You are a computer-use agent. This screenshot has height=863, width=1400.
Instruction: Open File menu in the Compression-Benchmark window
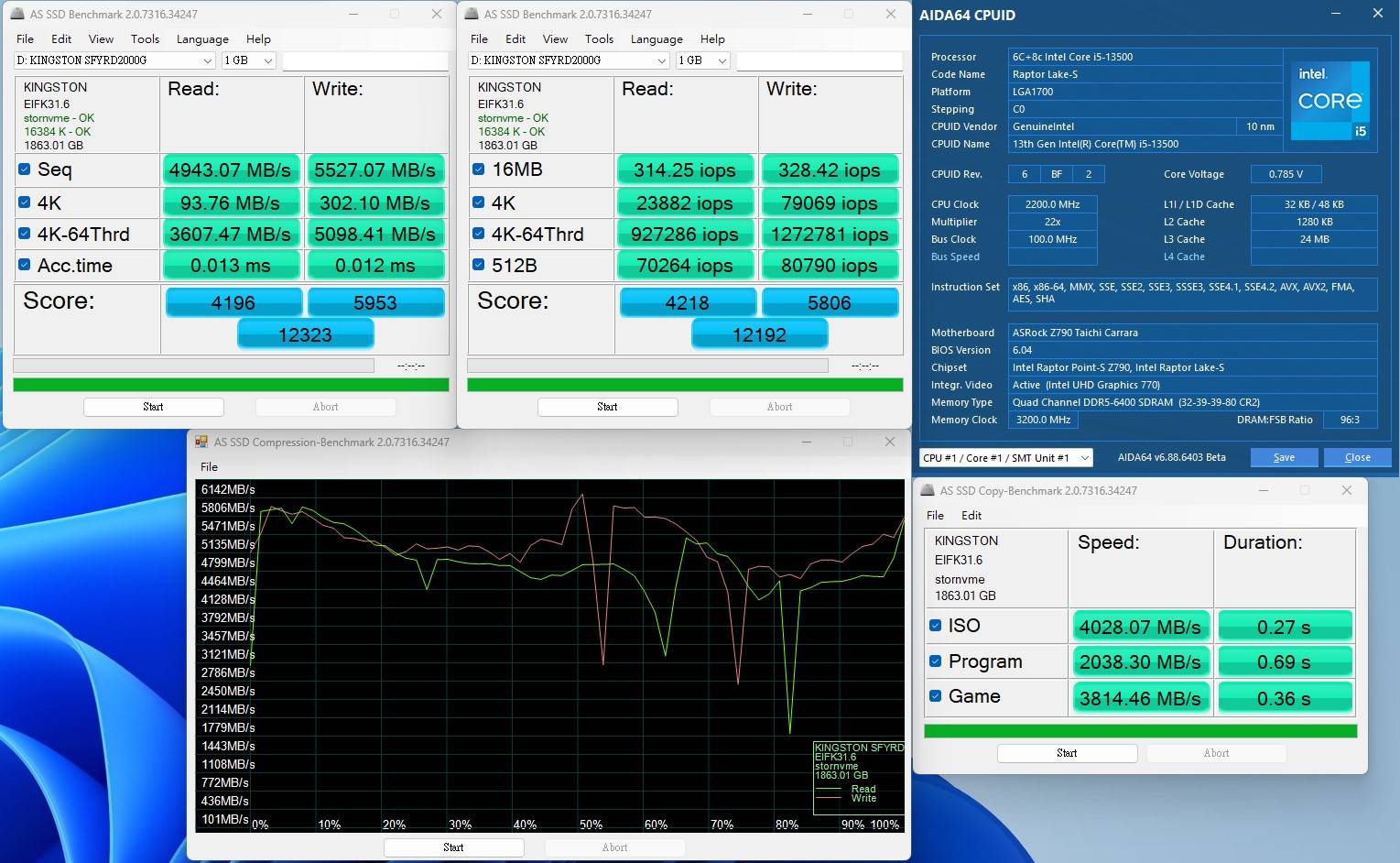tap(209, 466)
